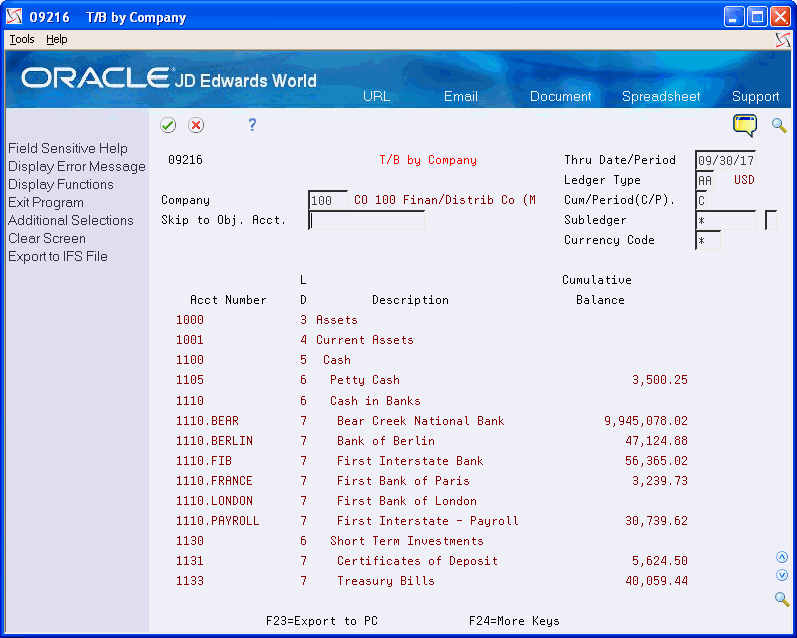Select account 1001 Current Assets row
This screenshot has height=638, width=797.
(432, 340)
